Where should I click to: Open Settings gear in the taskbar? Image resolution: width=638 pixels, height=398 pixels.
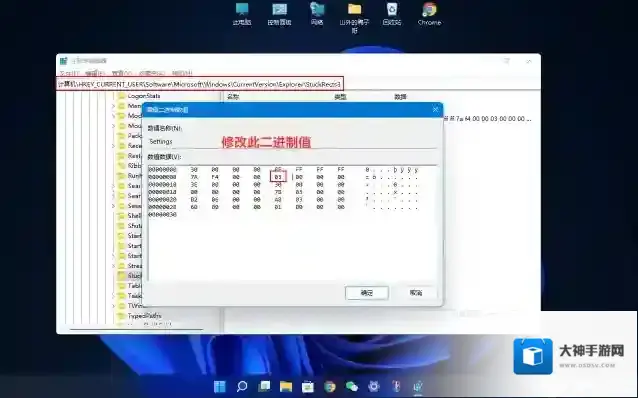[374, 386]
